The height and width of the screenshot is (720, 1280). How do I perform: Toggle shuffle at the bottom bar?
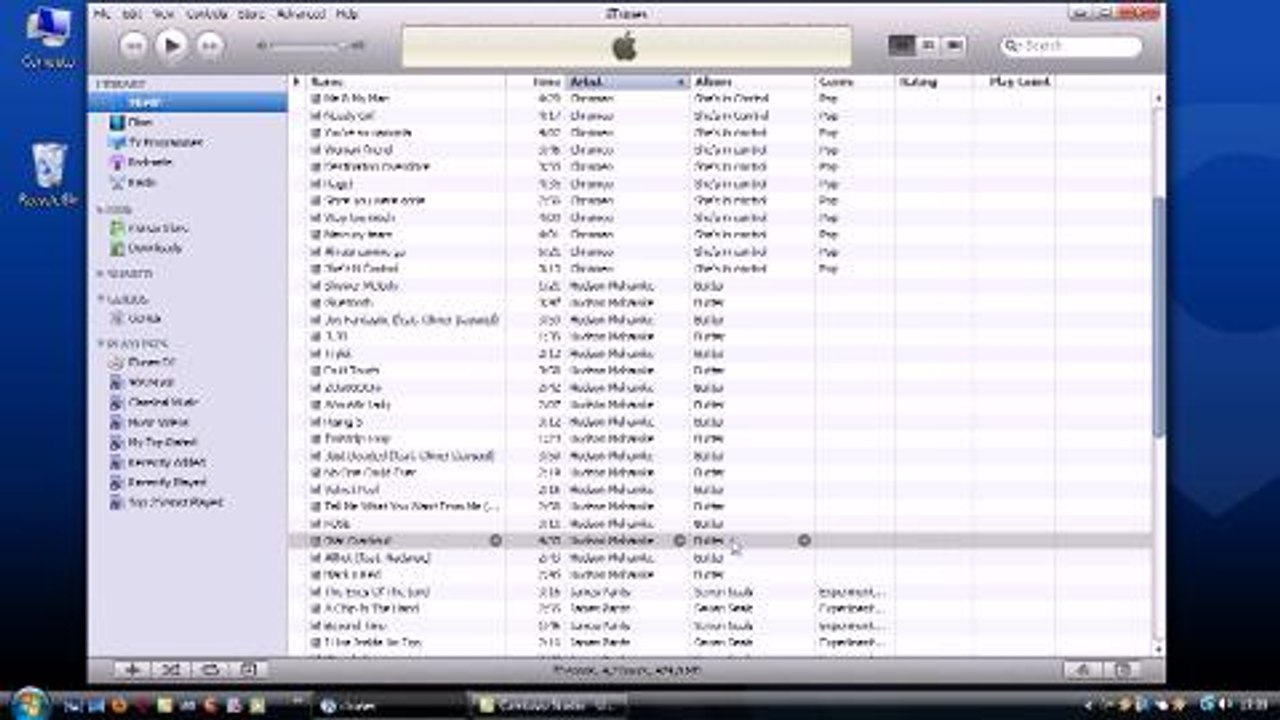(171, 670)
